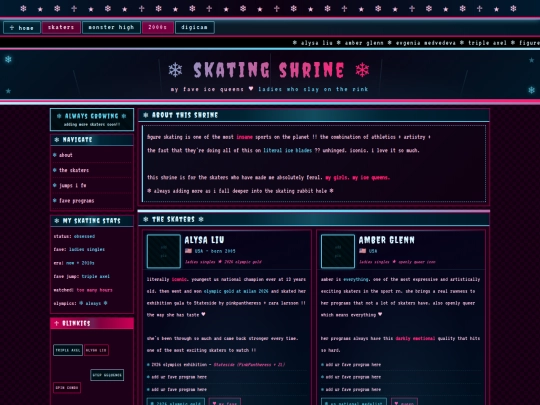Select the STEP SEQUENCE blinkie
This screenshot has height=405, width=540.
107,375
